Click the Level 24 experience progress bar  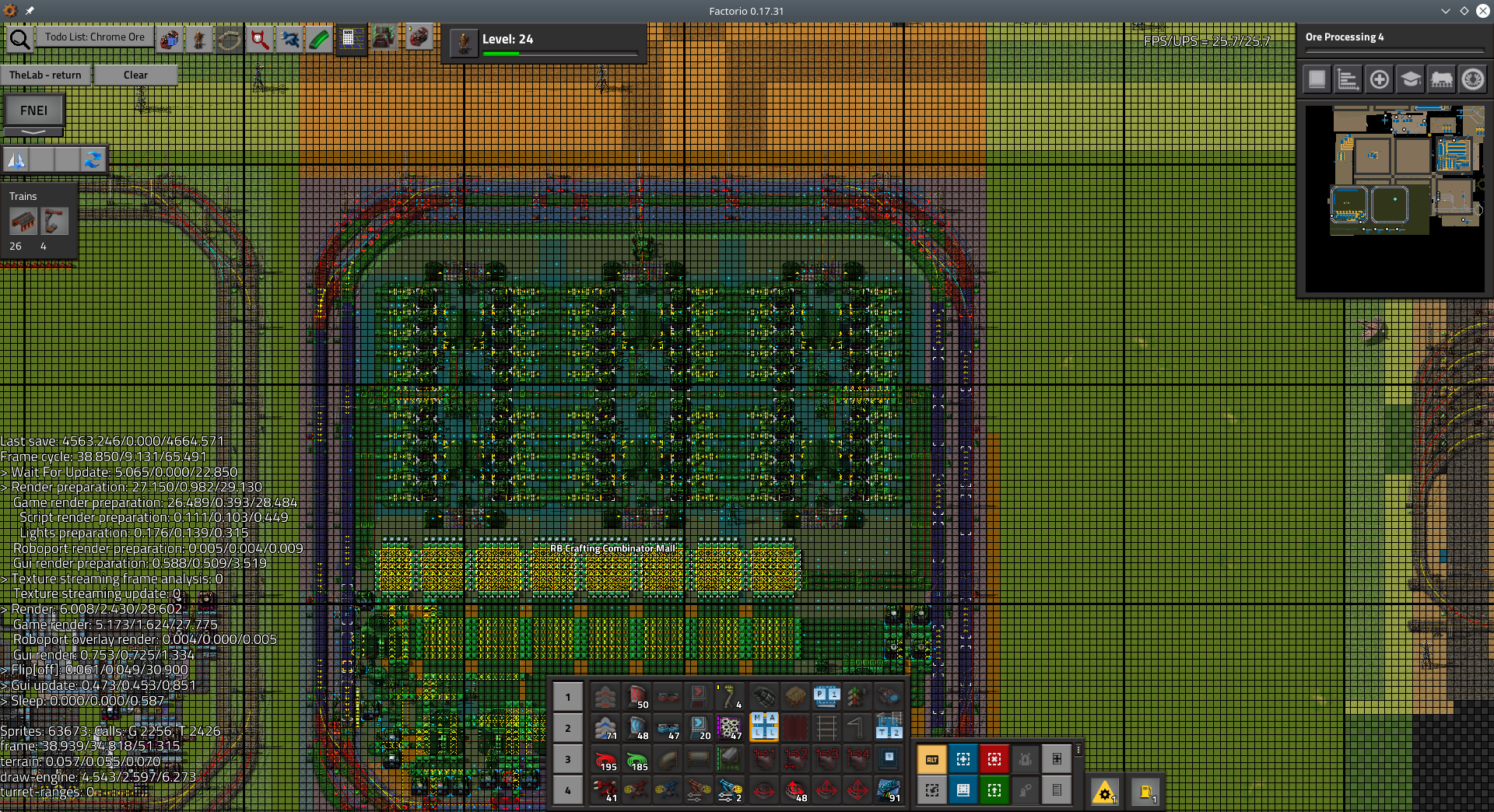pos(560,54)
